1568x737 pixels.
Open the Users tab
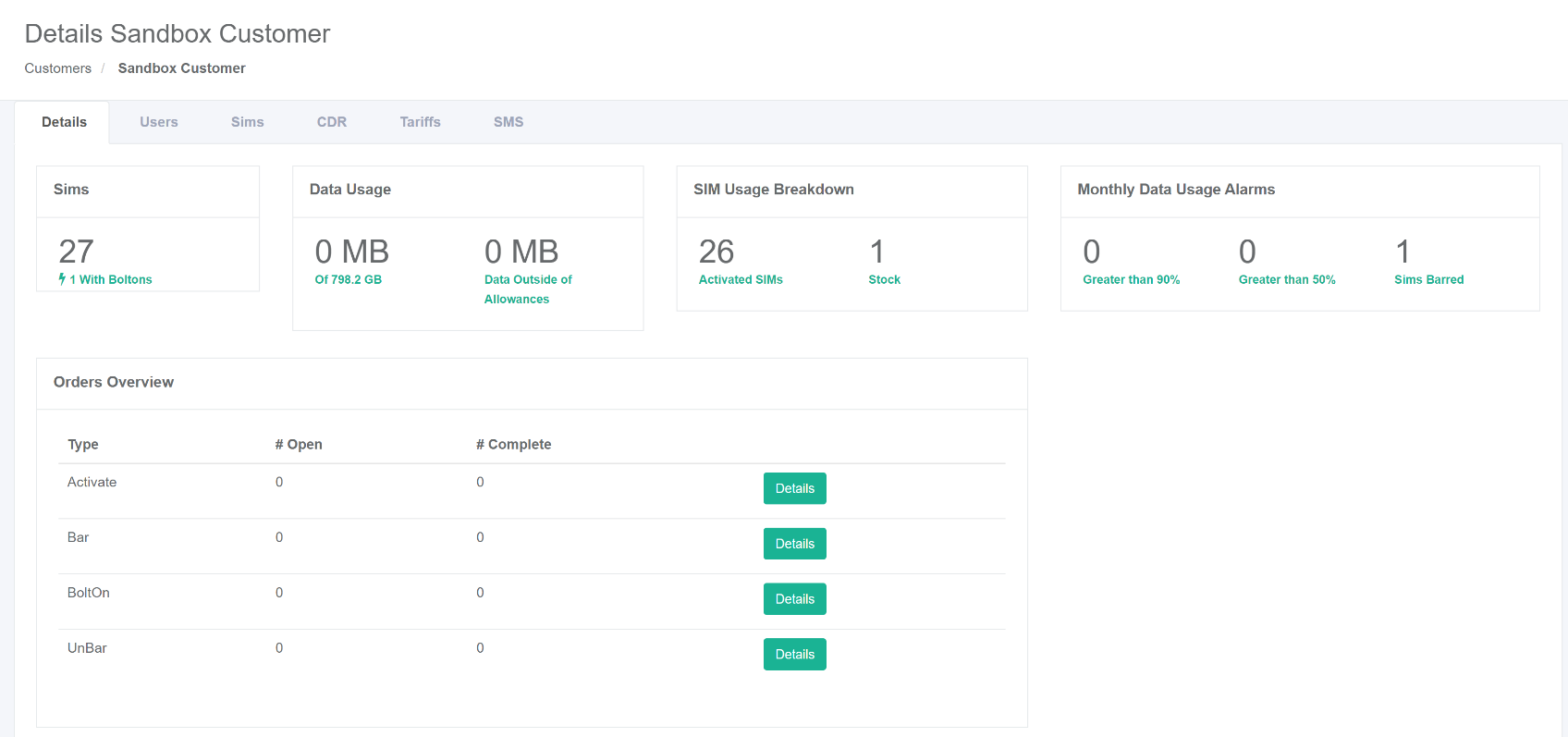(159, 122)
